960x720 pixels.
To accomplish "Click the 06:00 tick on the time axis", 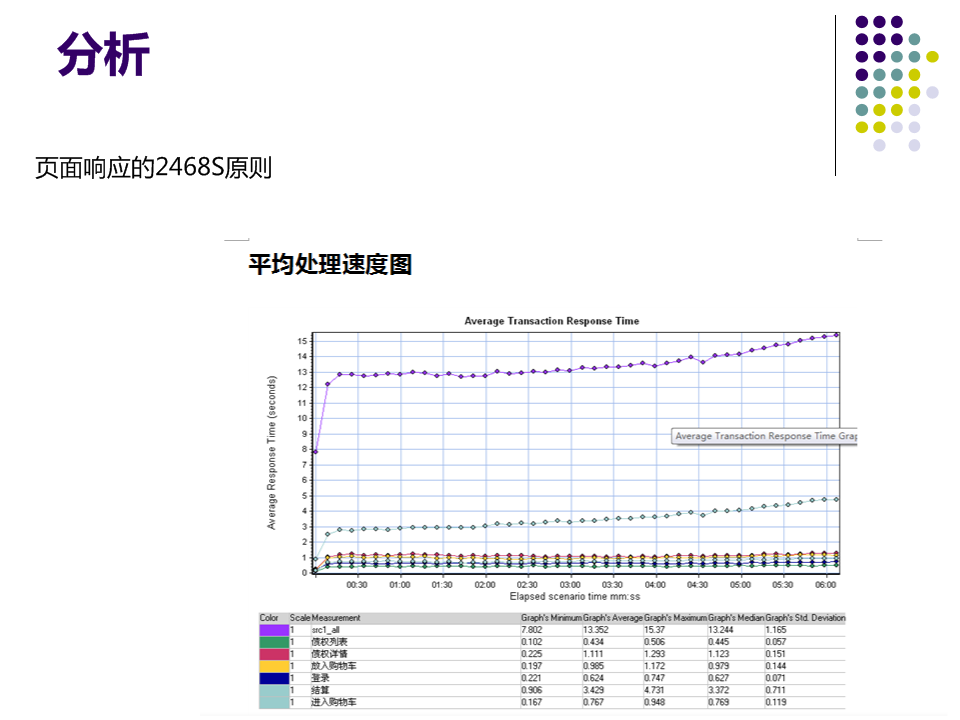I will point(825,585).
